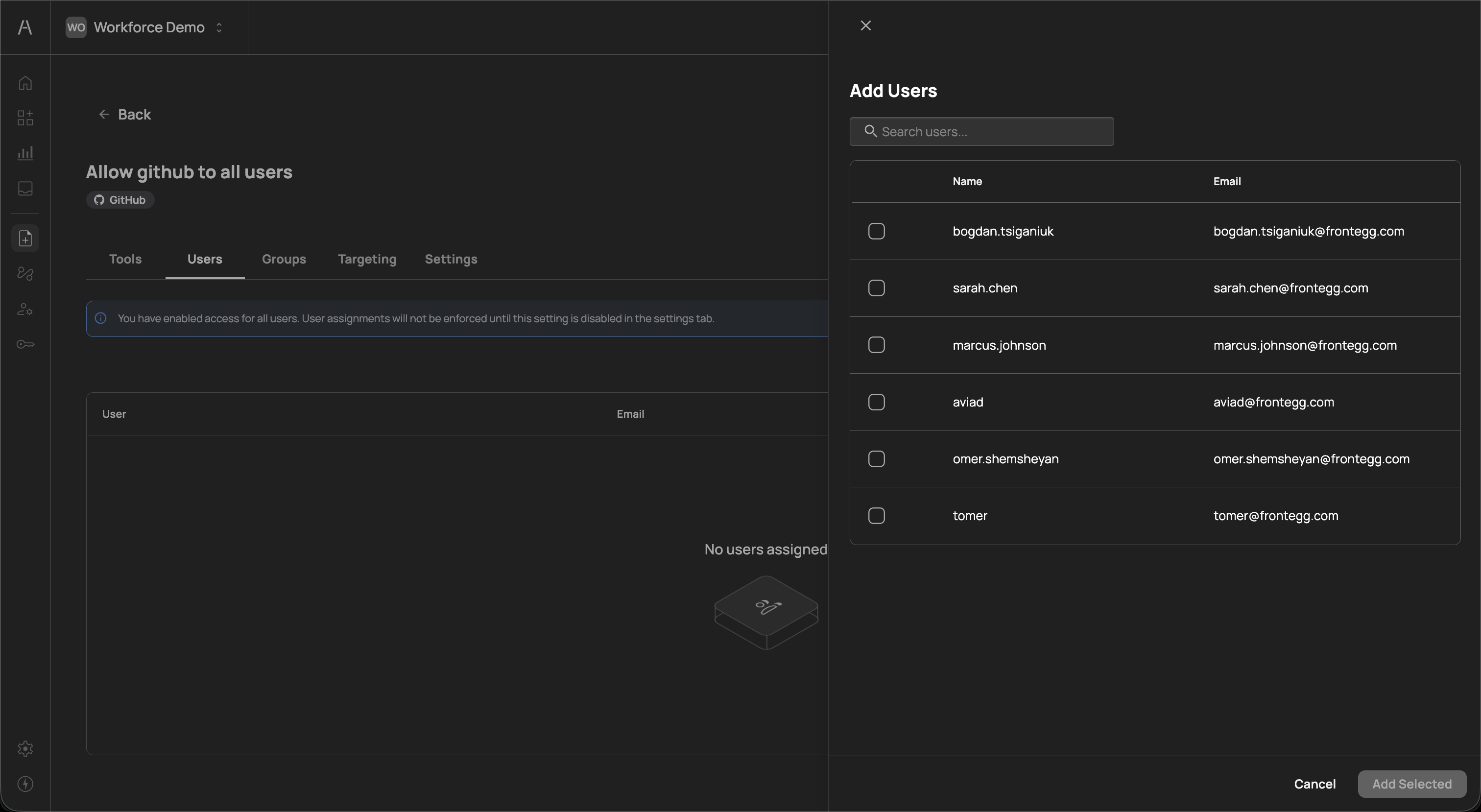Click the key icon in sidebar
This screenshot has width=1481, height=812.
point(24,344)
